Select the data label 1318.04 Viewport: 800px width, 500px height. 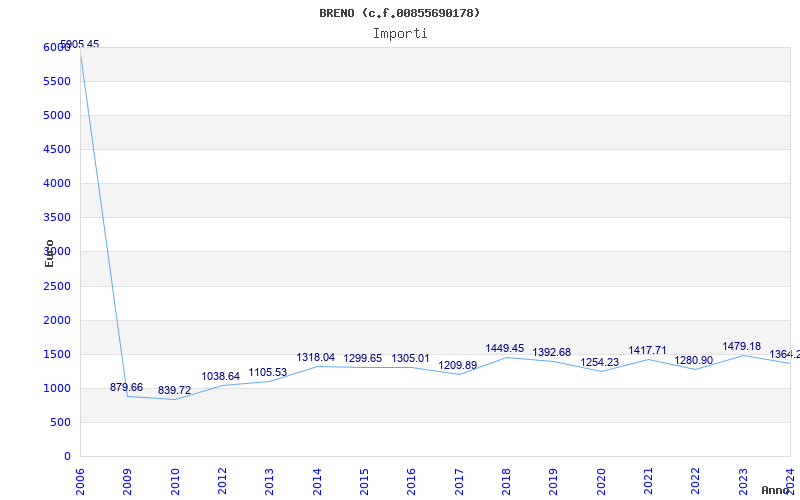click(316, 357)
